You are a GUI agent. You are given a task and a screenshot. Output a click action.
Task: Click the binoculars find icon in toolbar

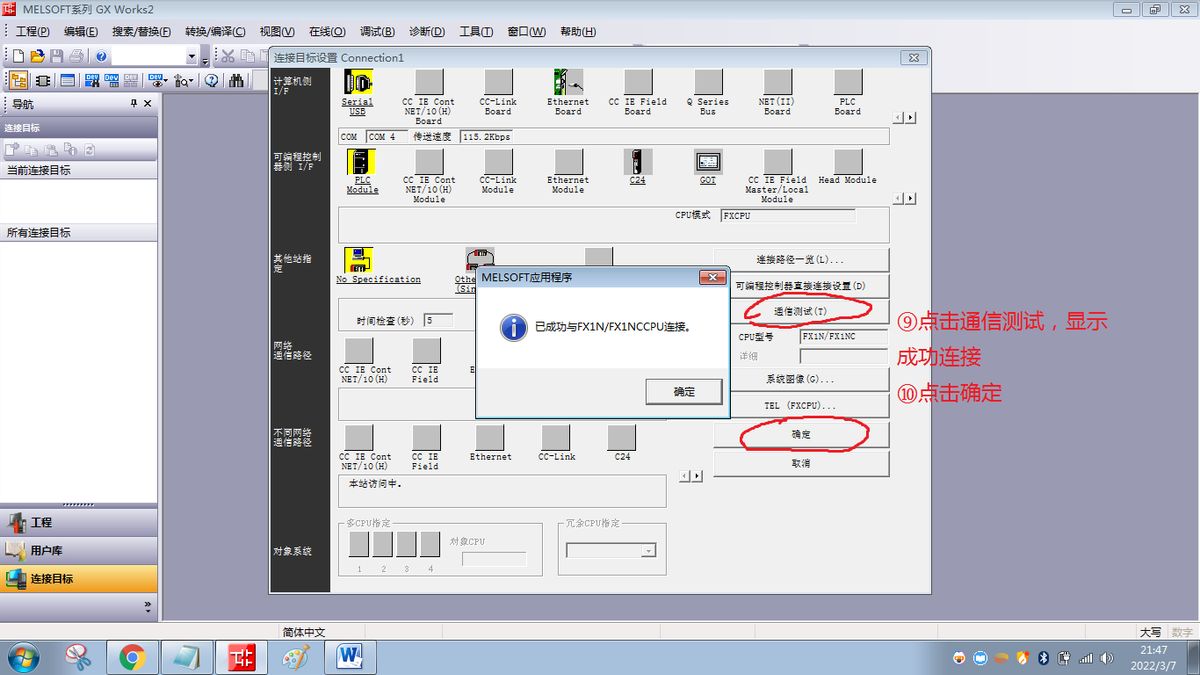[x=237, y=81]
